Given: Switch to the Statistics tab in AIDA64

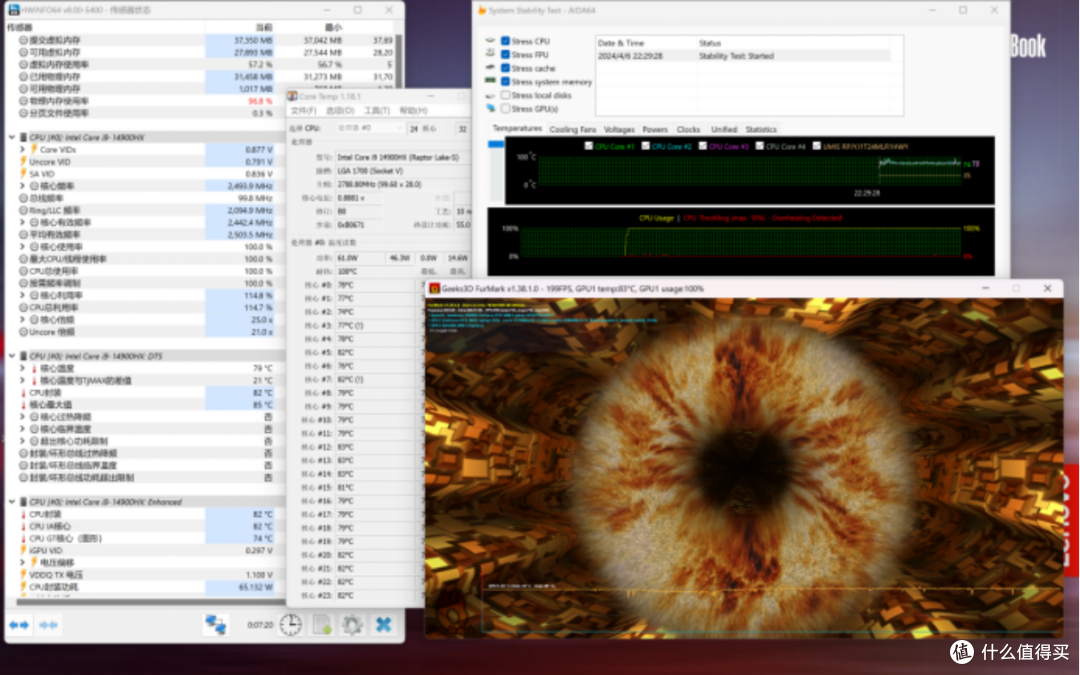Looking at the screenshot, I should pyautogui.click(x=760, y=129).
